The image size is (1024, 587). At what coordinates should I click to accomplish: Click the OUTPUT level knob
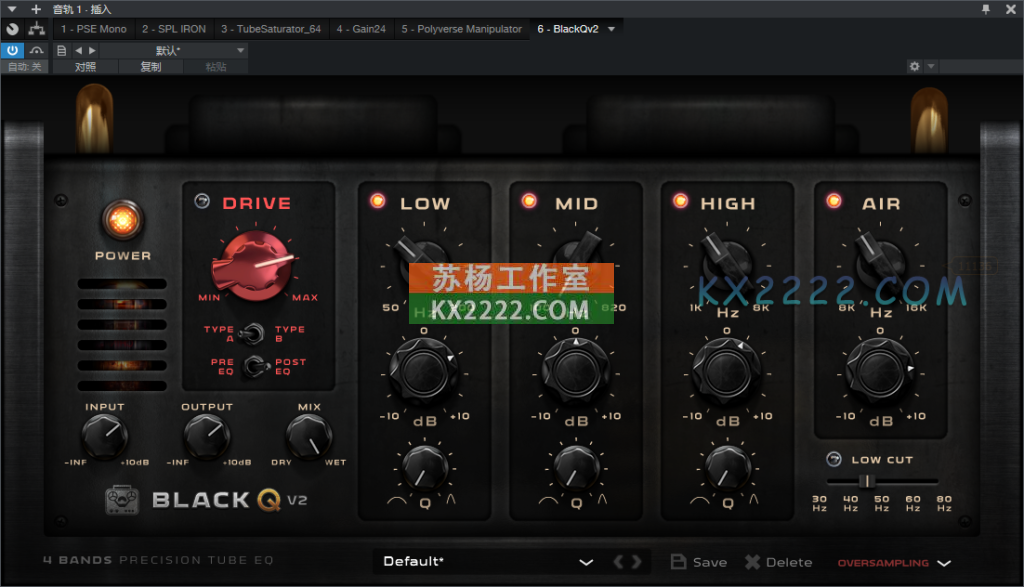207,436
